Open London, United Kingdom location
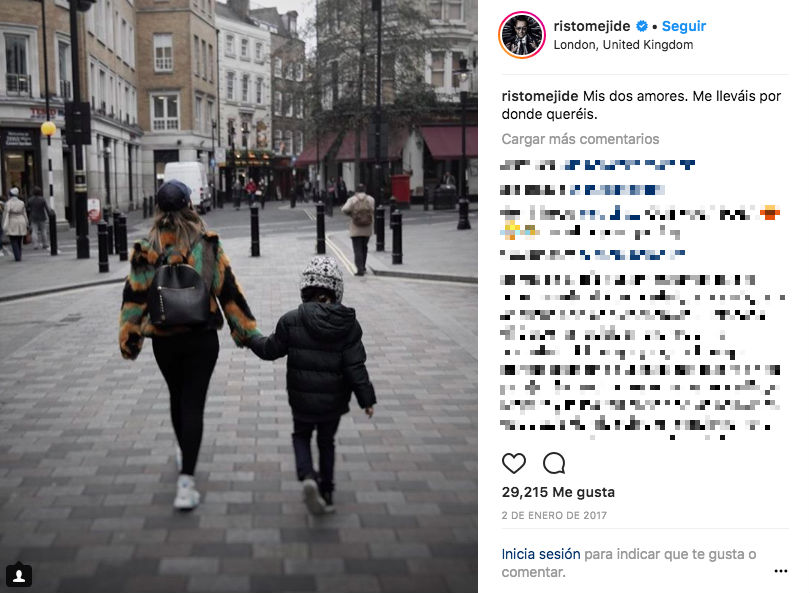This screenshot has width=810, height=593. [623, 45]
